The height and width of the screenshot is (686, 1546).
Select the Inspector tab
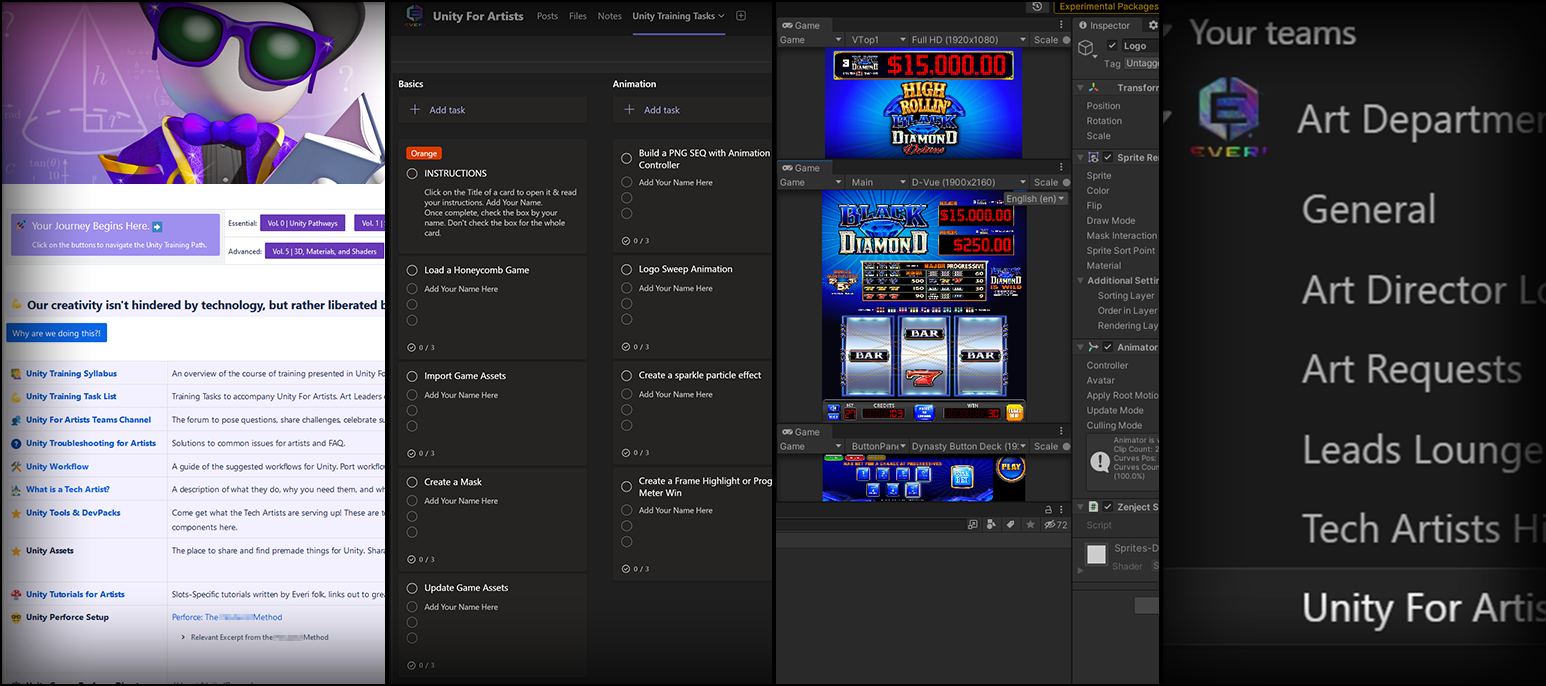point(1105,25)
